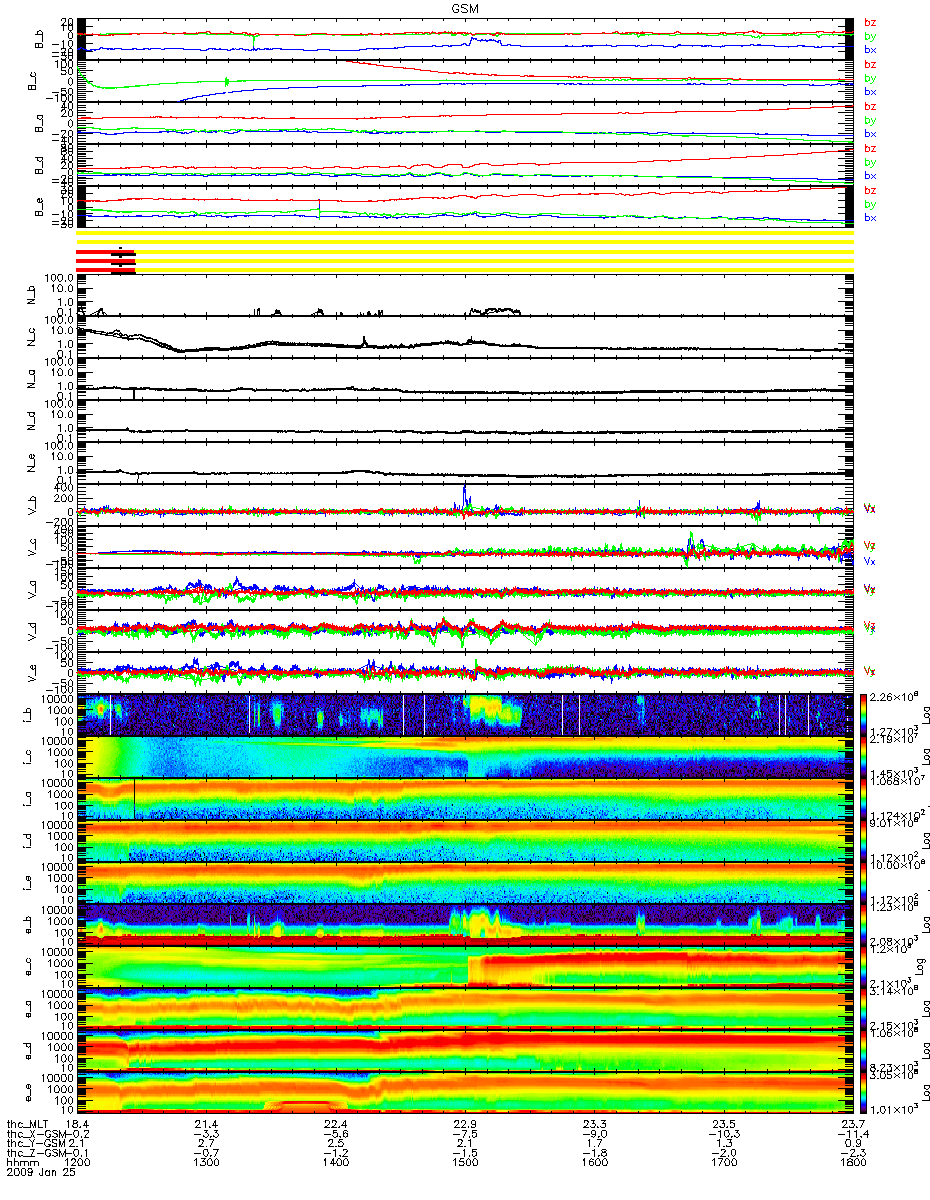Select the 1500 time tick label
The height and width of the screenshot is (1200, 930).
465,1163
